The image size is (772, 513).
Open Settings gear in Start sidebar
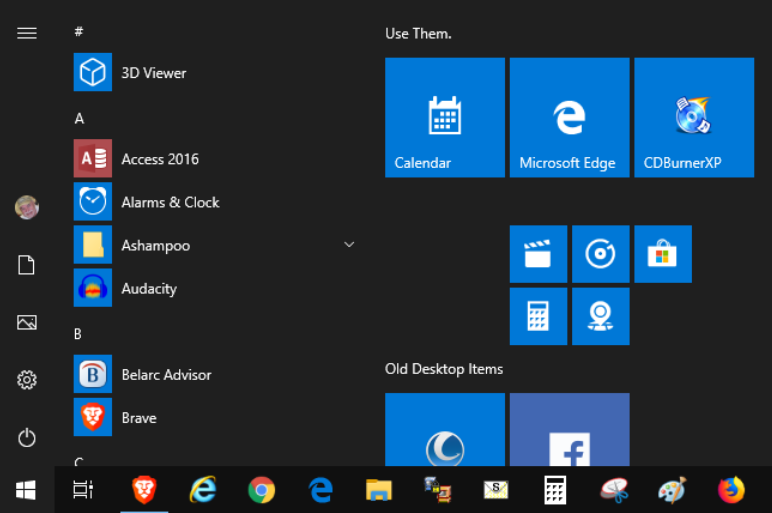[x=27, y=380]
